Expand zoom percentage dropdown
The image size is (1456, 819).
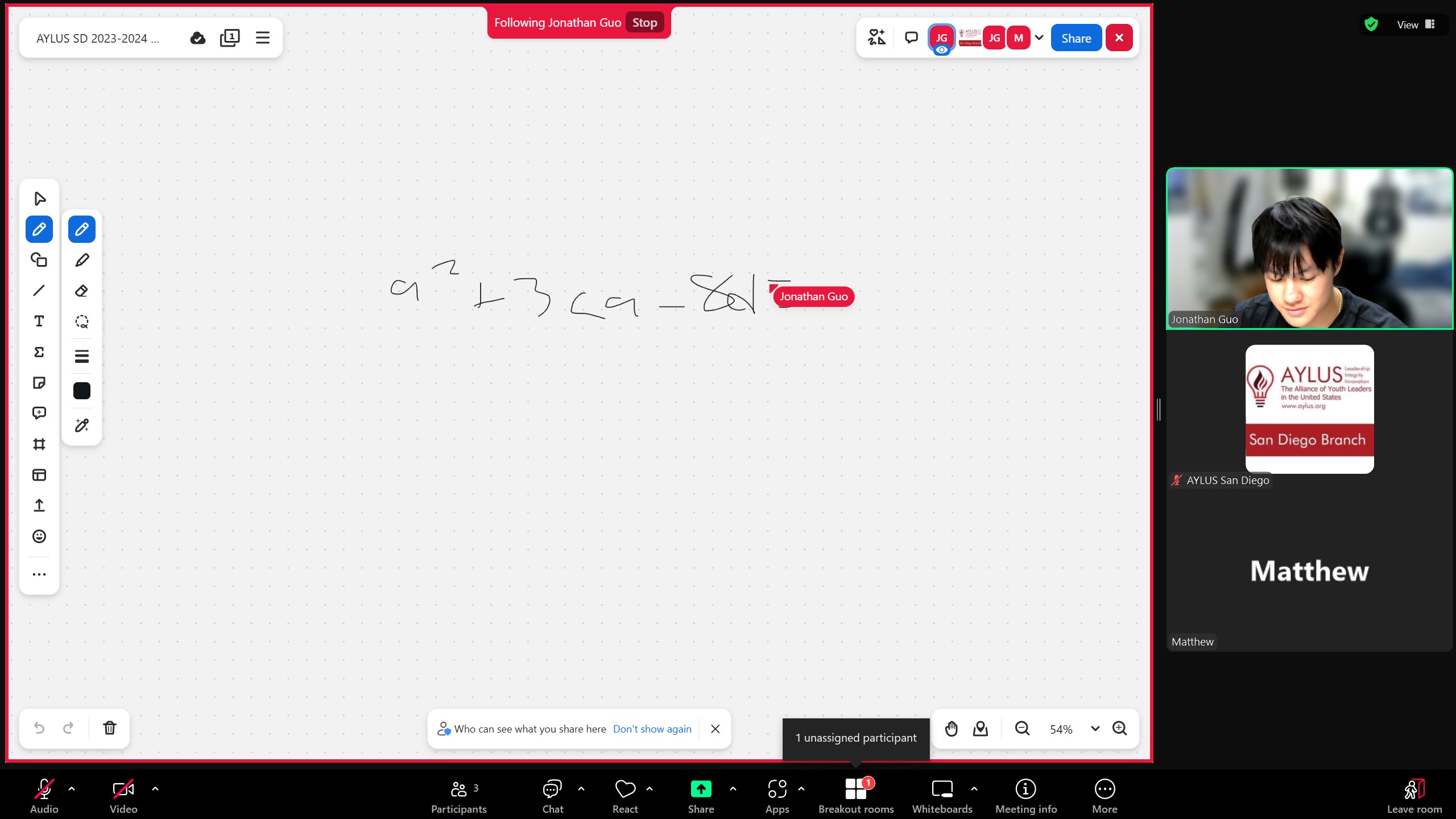(x=1095, y=729)
